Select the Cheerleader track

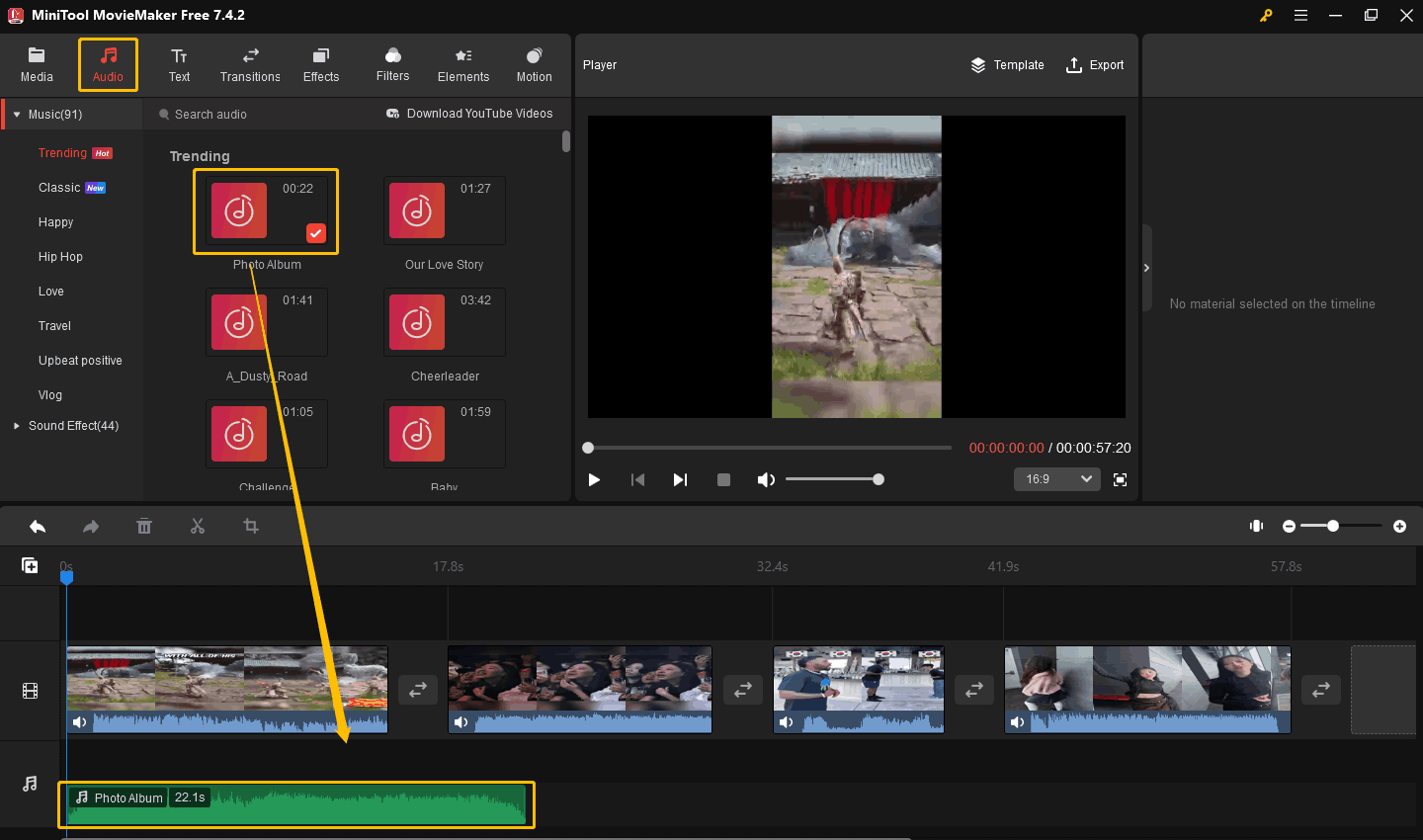point(445,322)
